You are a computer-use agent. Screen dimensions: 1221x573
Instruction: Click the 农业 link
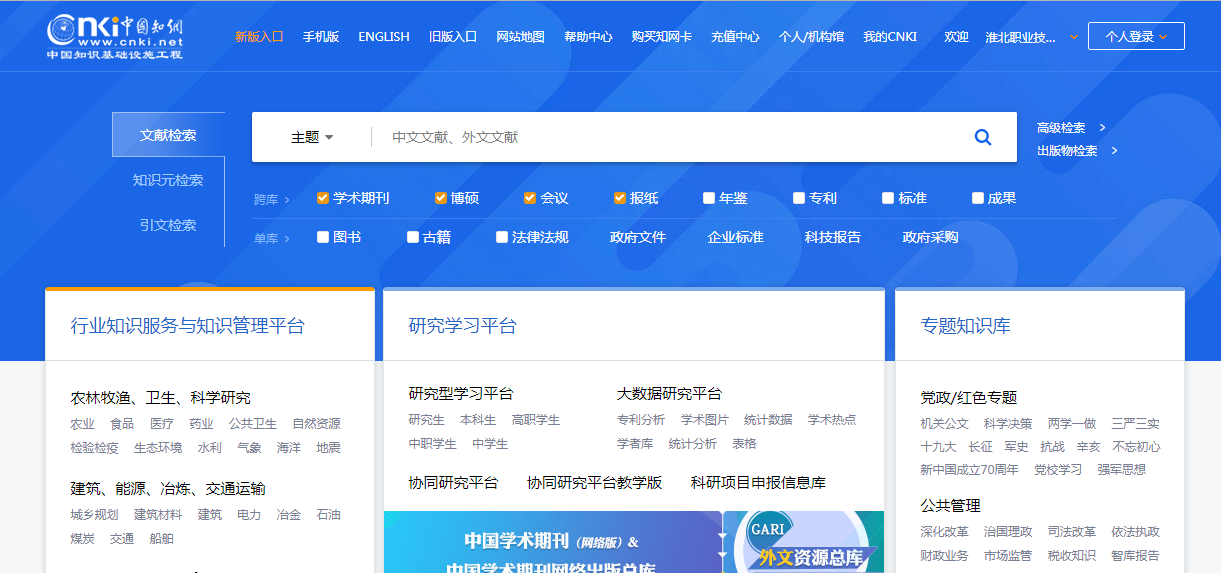[83, 424]
